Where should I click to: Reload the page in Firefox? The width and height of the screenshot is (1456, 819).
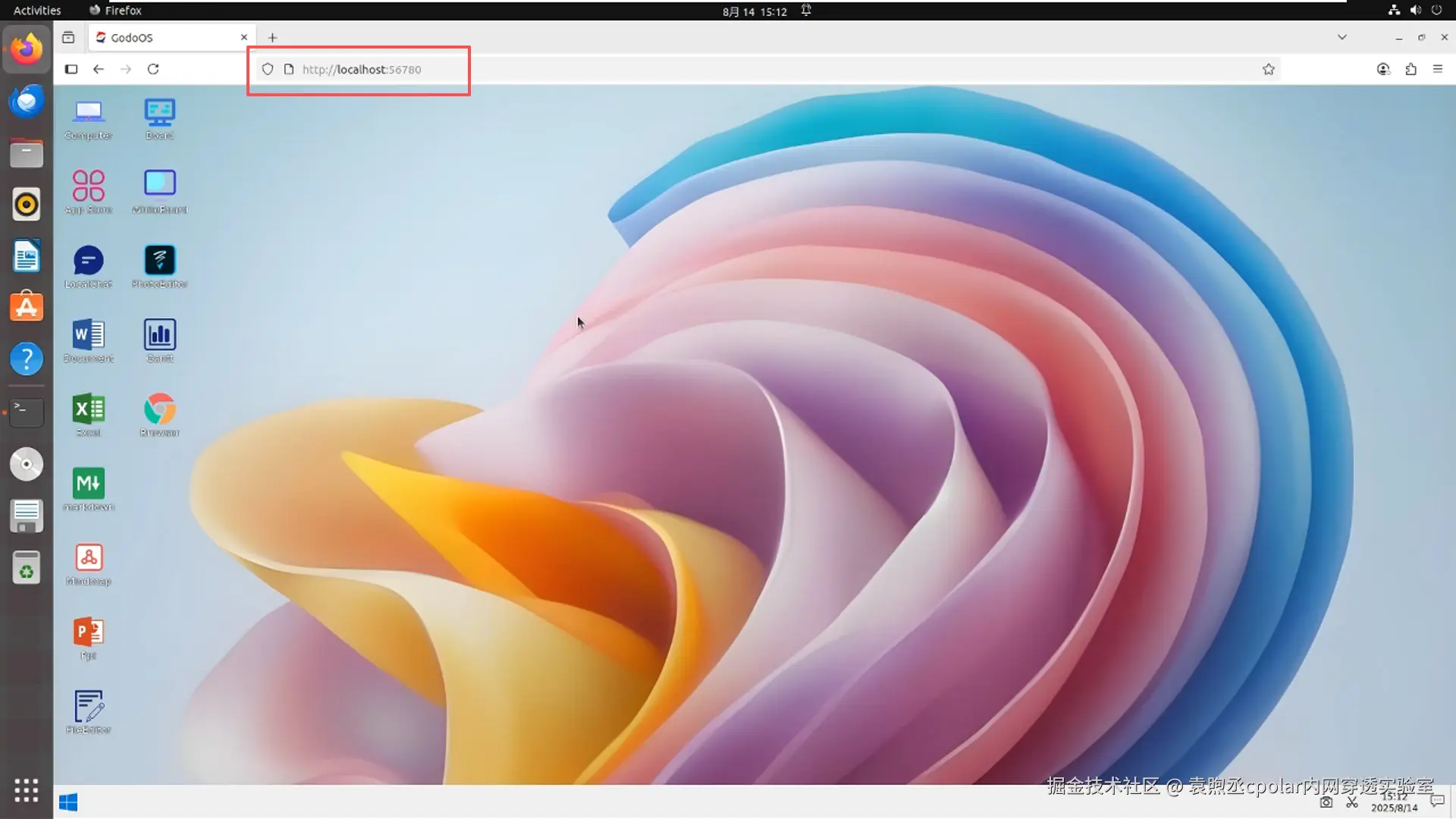153,69
